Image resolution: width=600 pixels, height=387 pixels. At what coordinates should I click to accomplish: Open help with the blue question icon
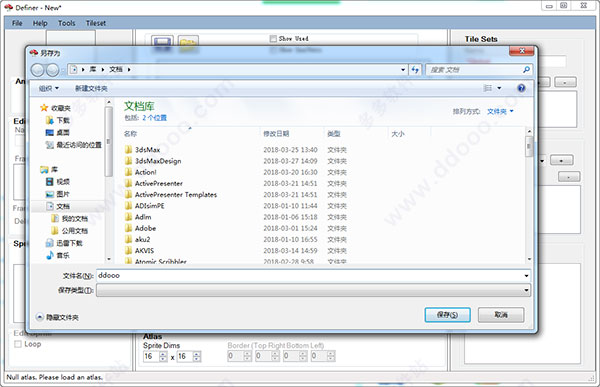point(521,88)
